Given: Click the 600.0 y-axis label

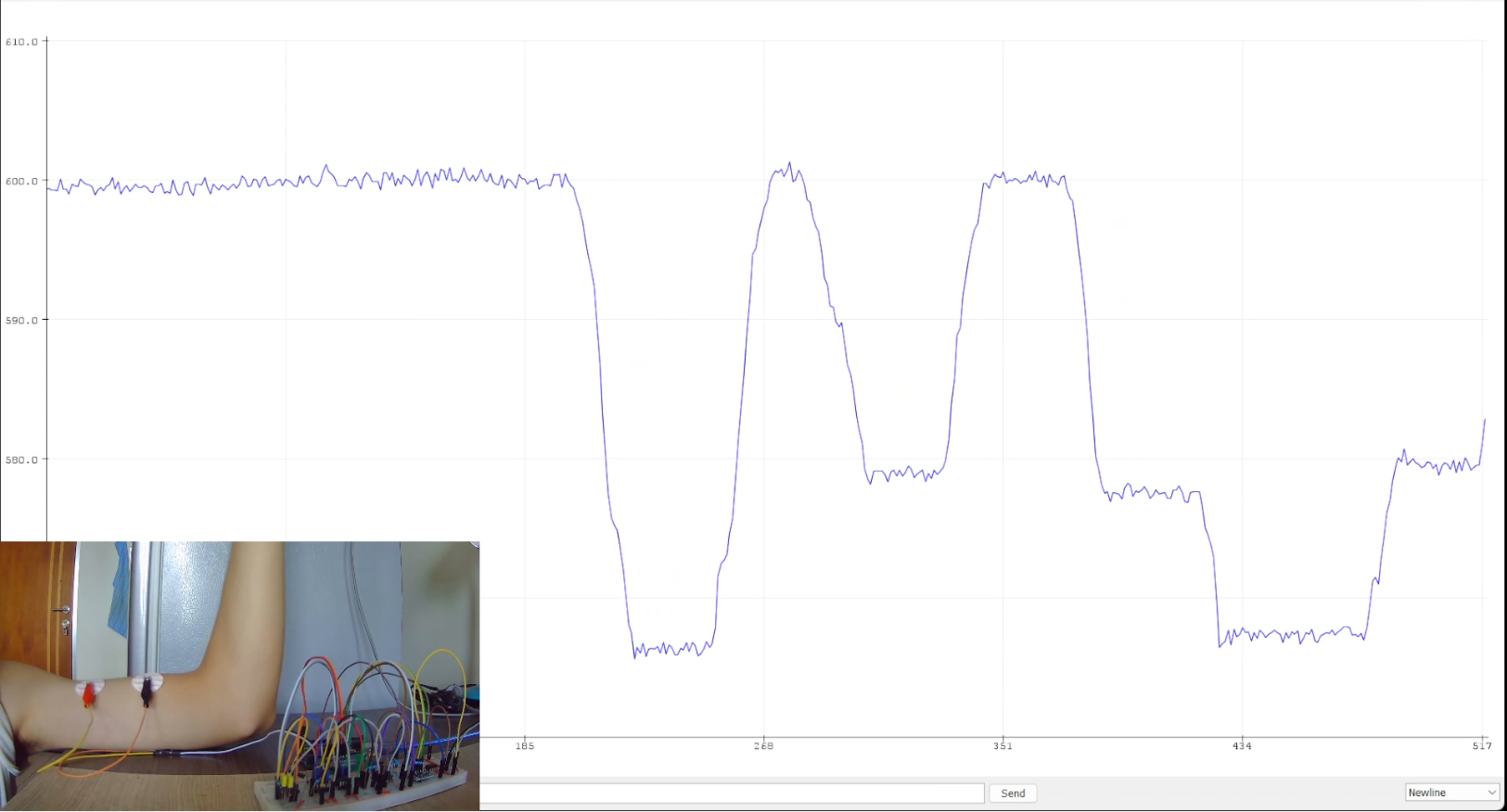Looking at the screenshot, I should (x=22, y=182).
